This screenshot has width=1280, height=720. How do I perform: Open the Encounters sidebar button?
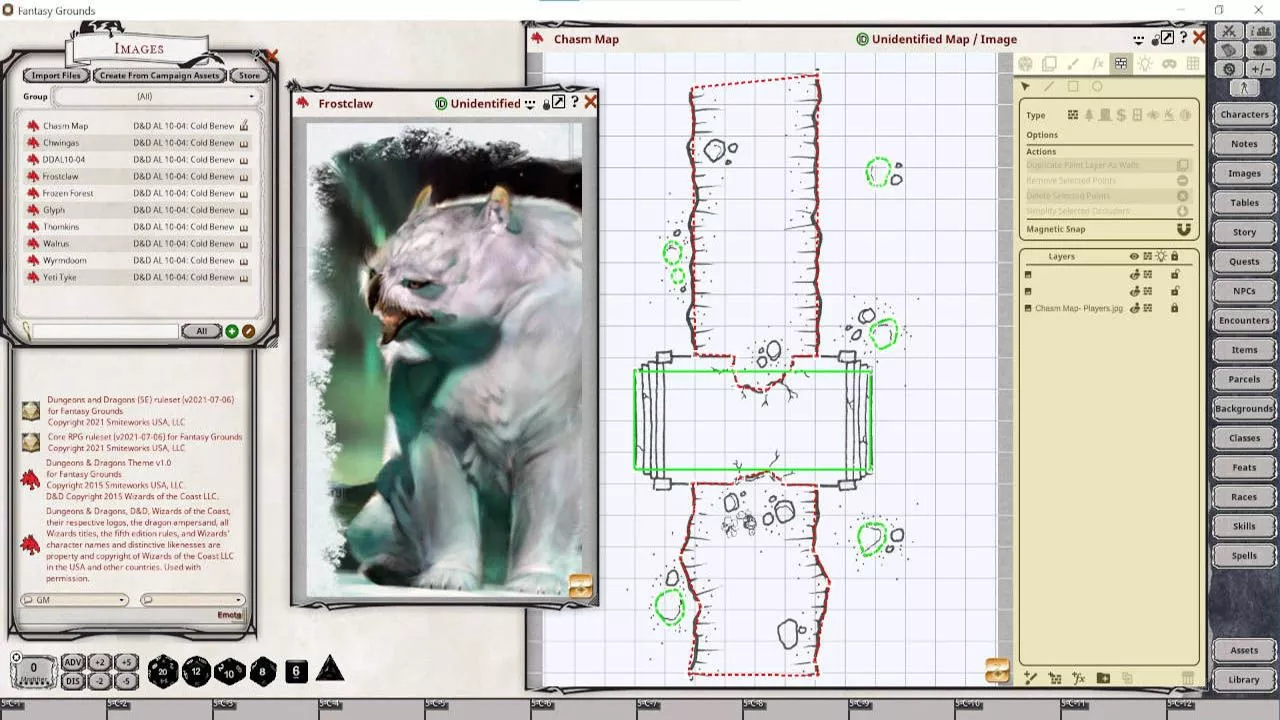(x=1244, y=321)
